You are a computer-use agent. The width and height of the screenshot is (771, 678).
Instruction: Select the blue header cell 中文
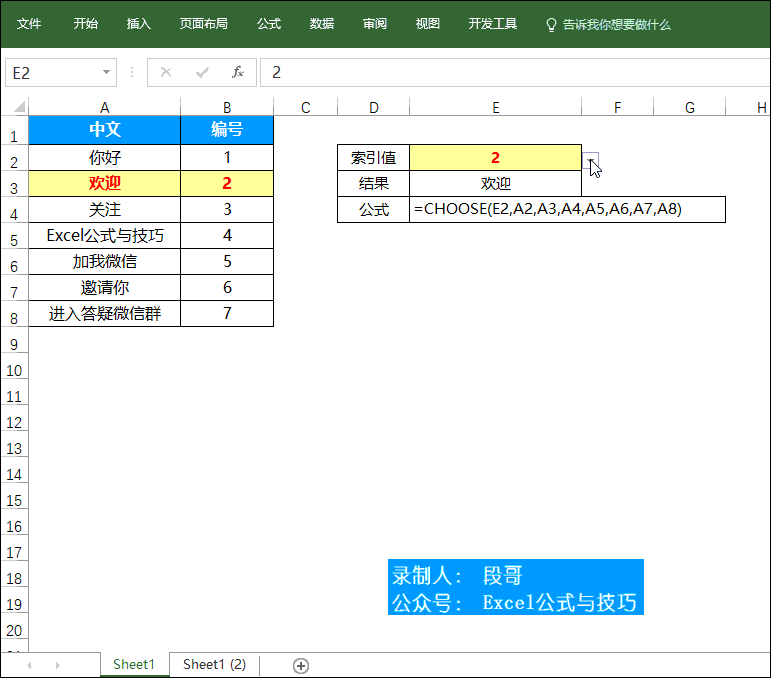(104, 130)
